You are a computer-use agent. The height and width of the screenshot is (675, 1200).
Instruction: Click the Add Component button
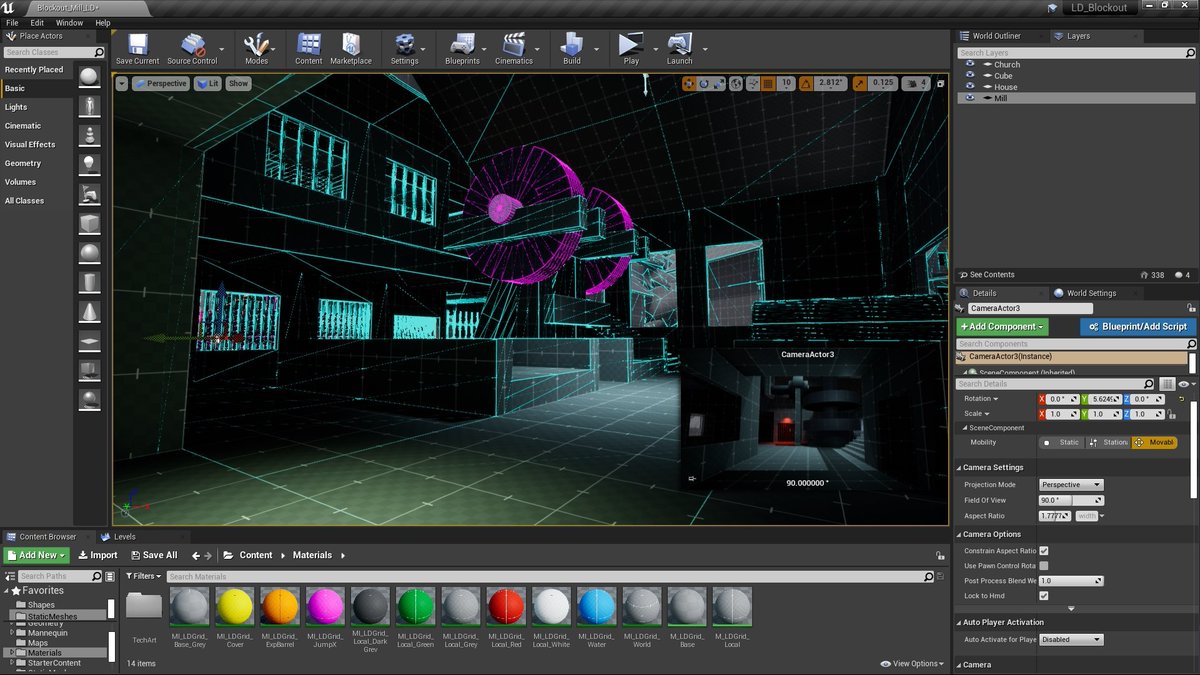(1002, 327)
